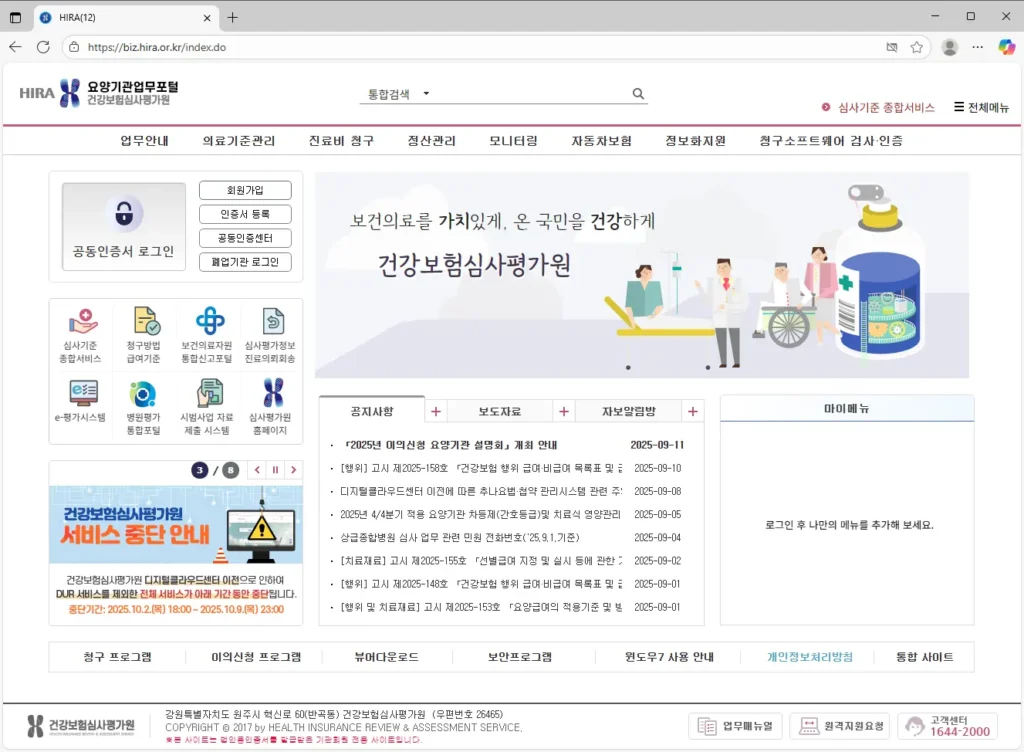Click the integrated search input field
This screenshot has width=1024, height=752.
529,94
